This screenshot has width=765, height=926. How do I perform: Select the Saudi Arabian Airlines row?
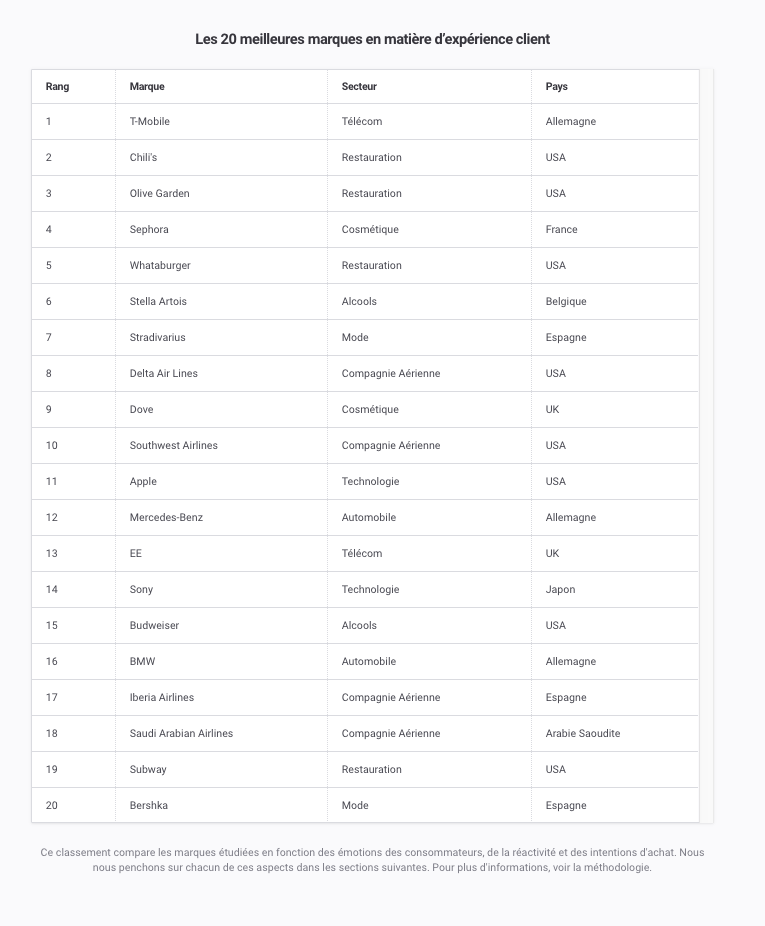[365, 733]
